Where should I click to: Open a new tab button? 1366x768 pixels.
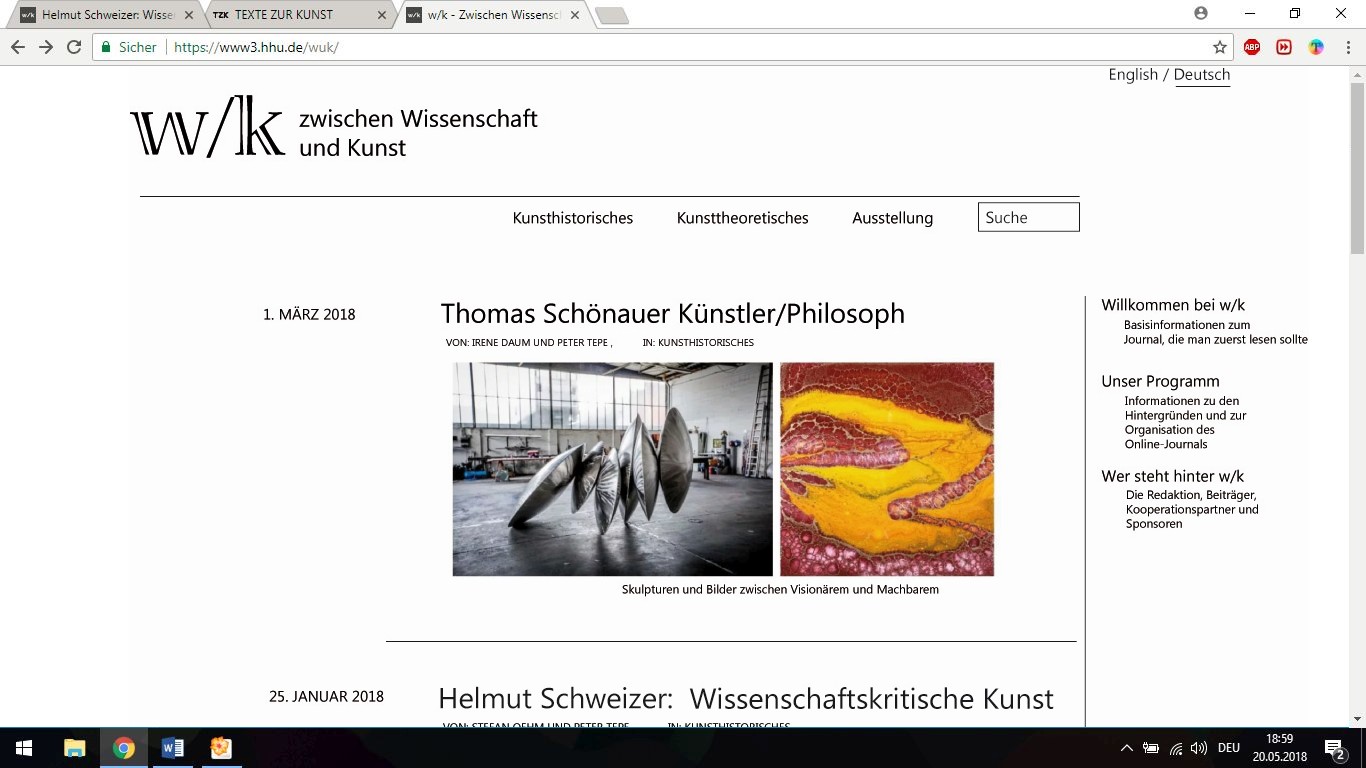[612, 15]
